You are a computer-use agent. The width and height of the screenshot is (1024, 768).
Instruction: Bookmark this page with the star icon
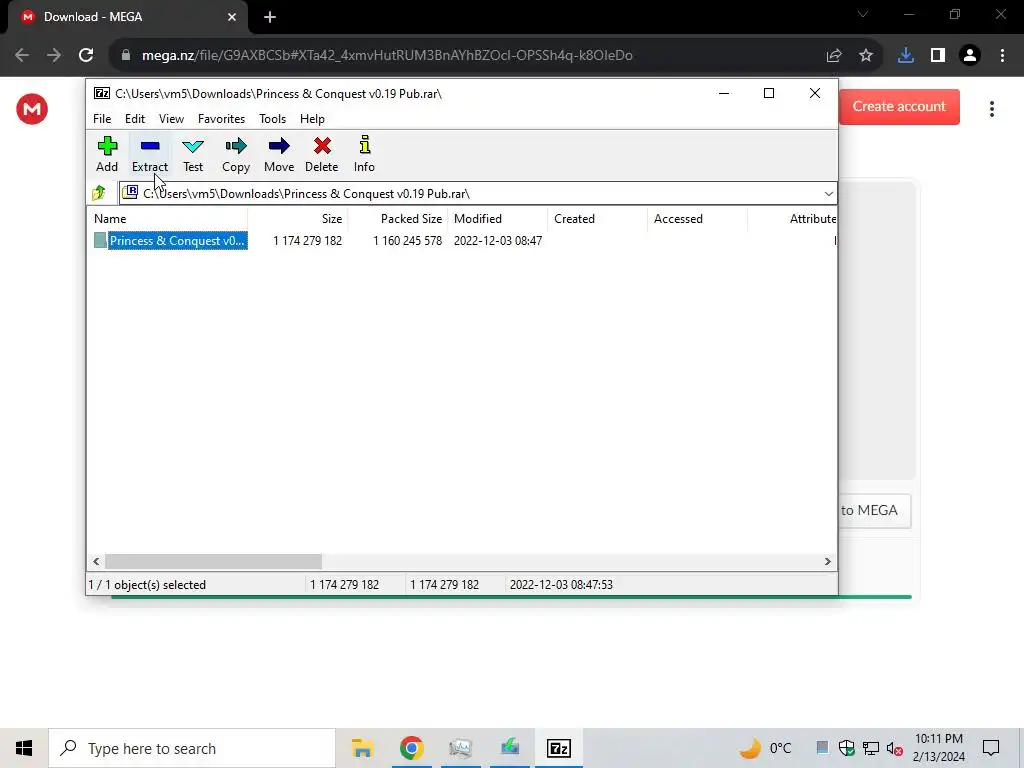[866, 56]
